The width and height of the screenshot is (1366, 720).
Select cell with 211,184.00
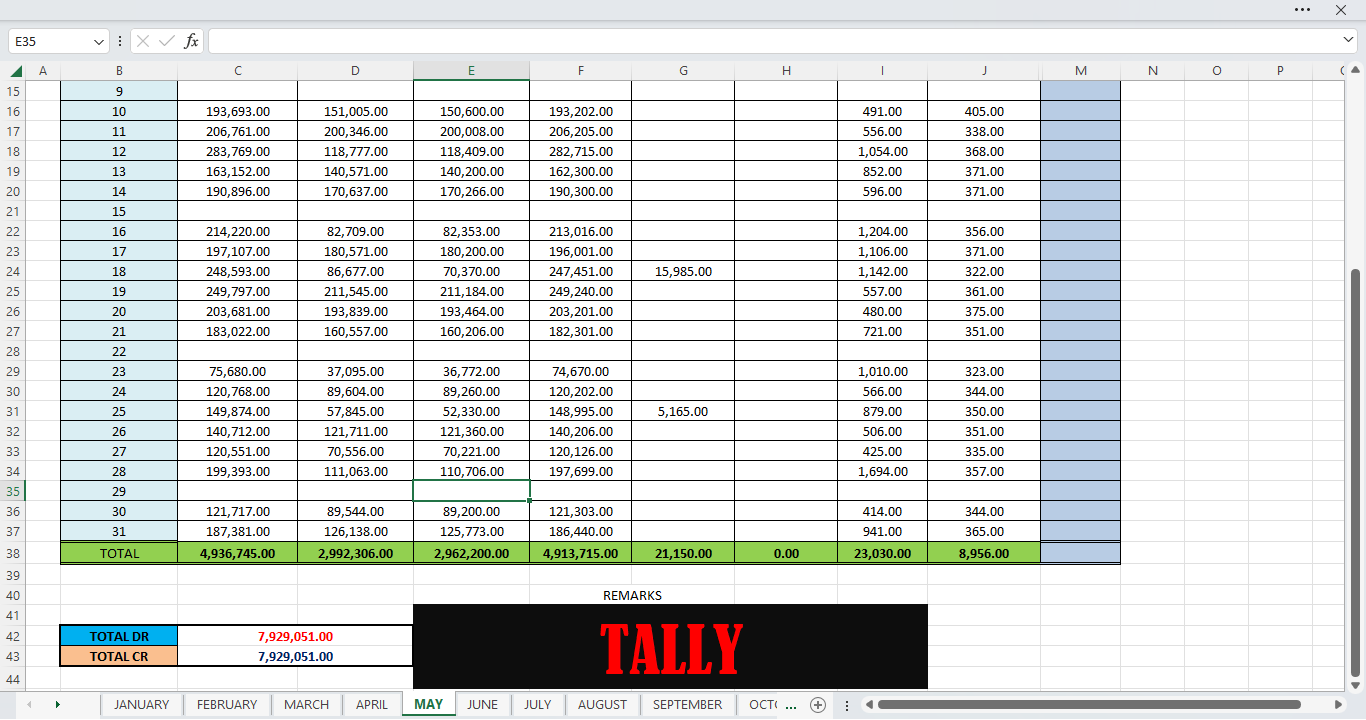pos(471,291)
